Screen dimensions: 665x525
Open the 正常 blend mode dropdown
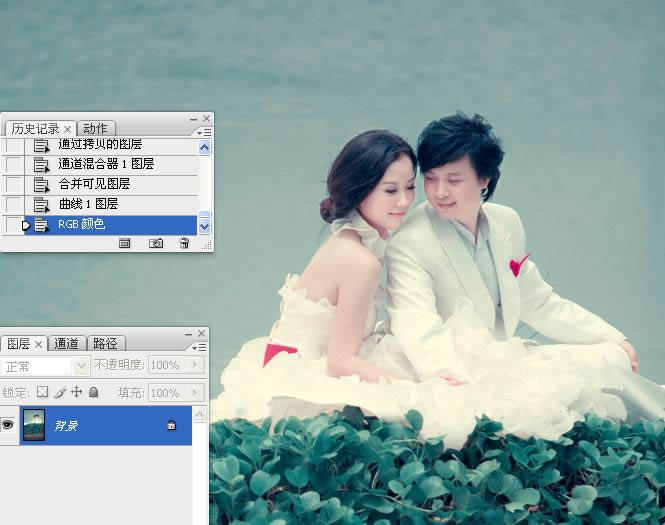[x=82, y=366]
